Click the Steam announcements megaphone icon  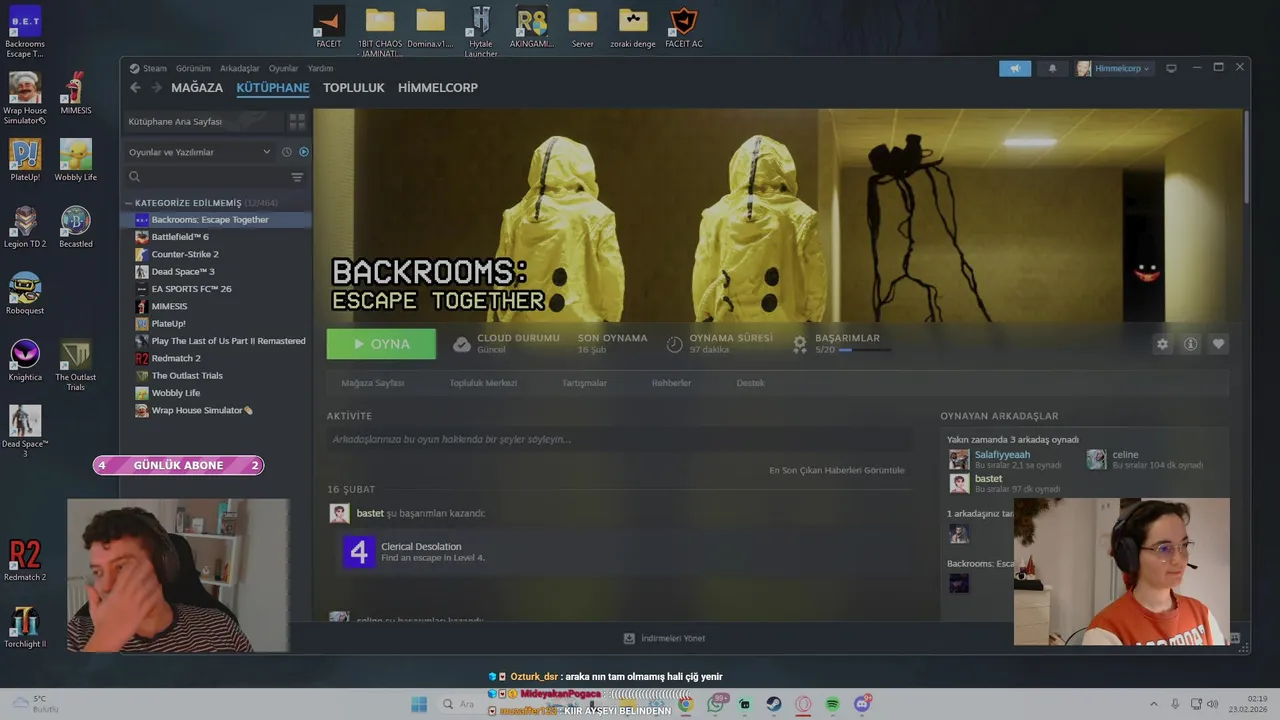pos(1015,68)
